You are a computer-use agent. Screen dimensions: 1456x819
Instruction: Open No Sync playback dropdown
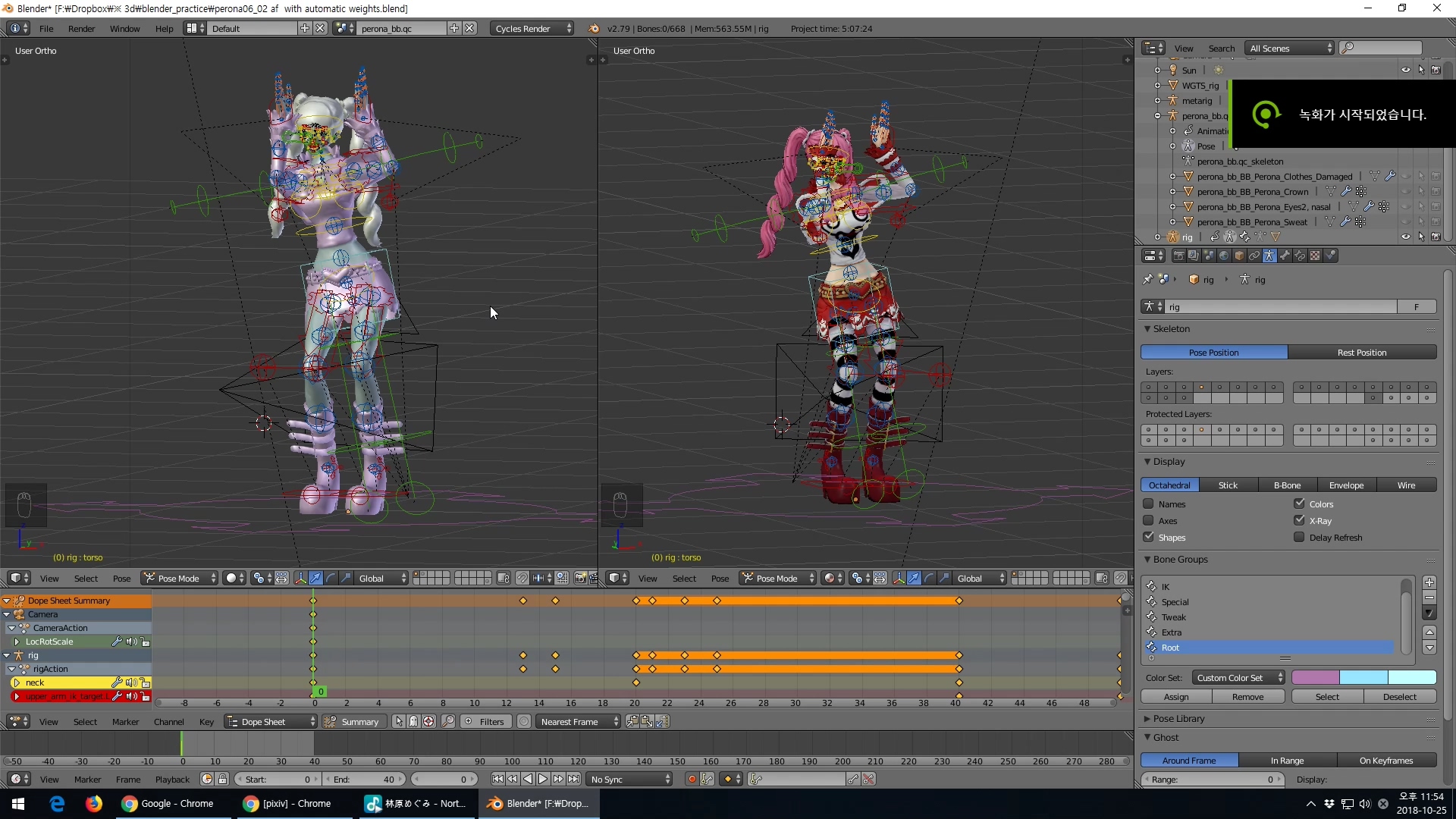(631, 779)
